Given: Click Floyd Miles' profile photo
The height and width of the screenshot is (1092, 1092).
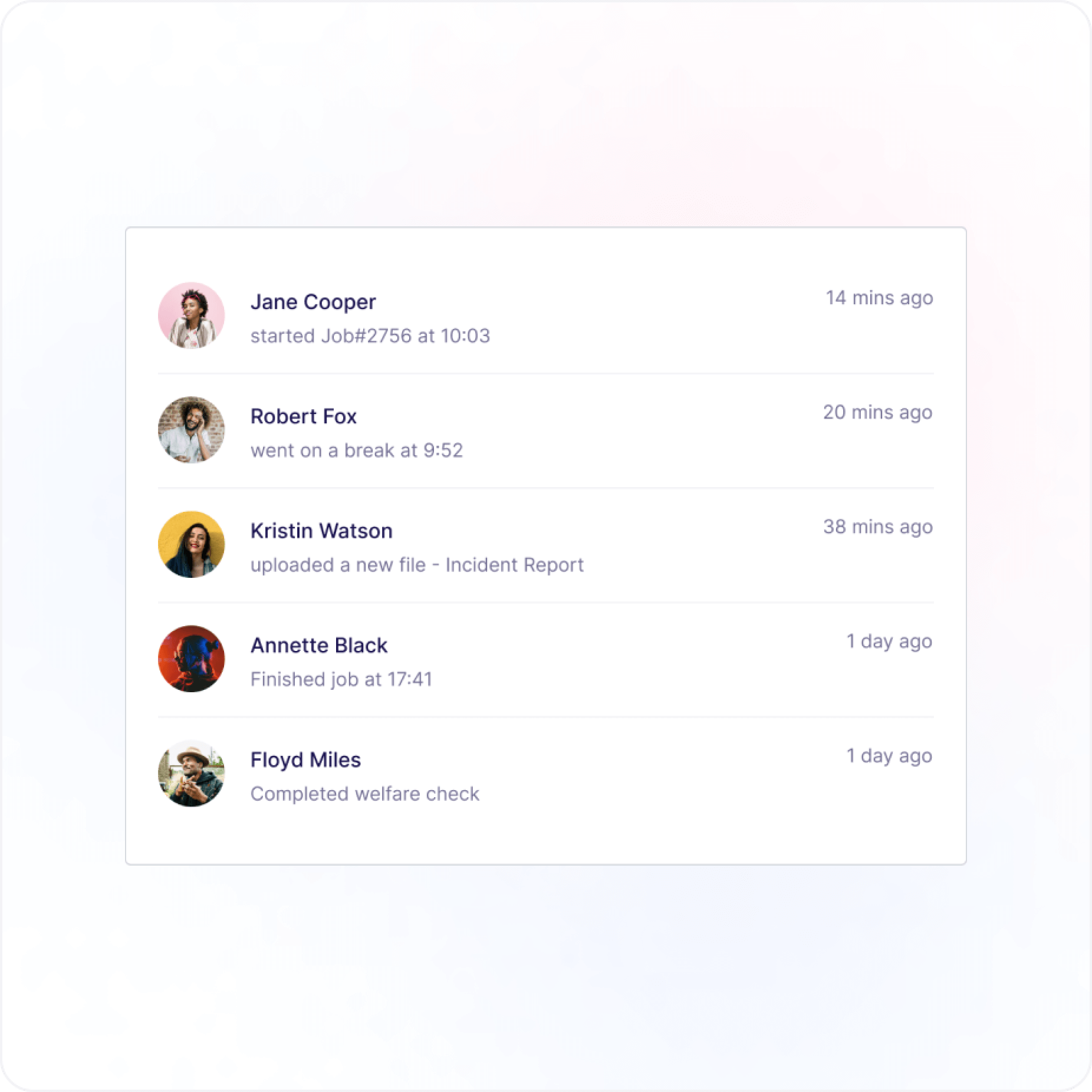Looking at the screenshot, I should click(x=191, y=773).
